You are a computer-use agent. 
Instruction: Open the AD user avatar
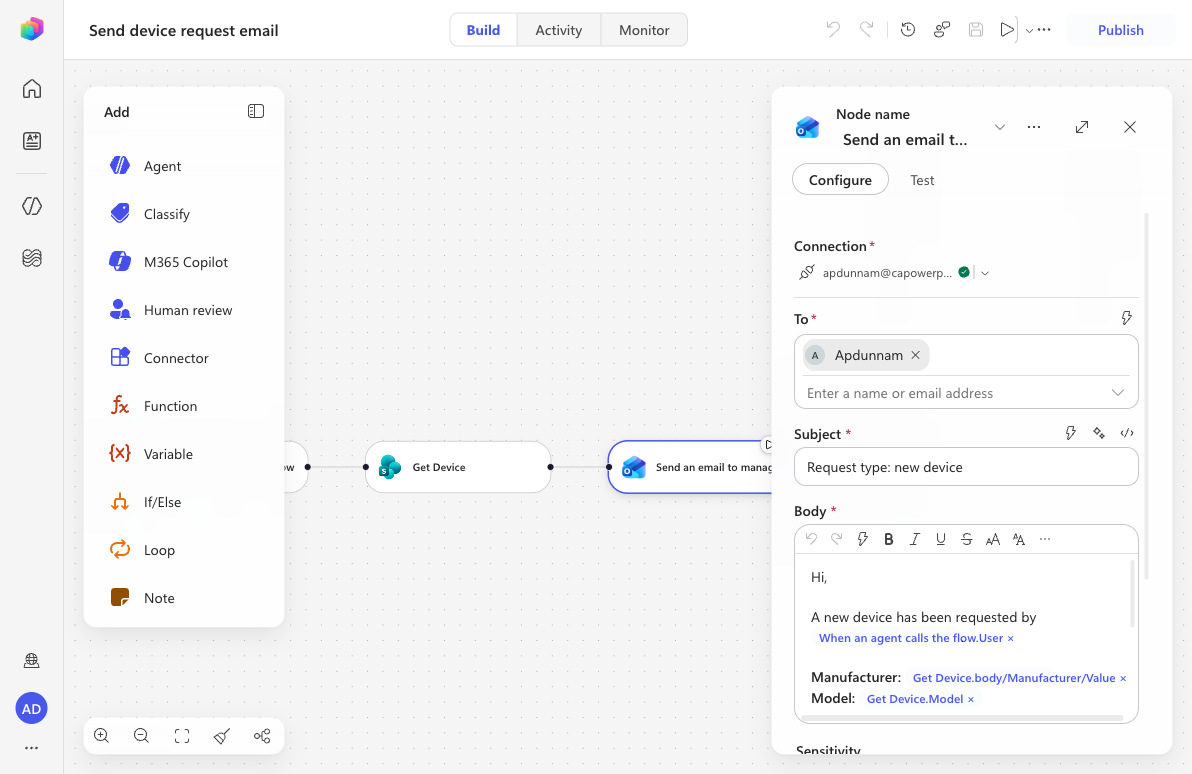31,709
